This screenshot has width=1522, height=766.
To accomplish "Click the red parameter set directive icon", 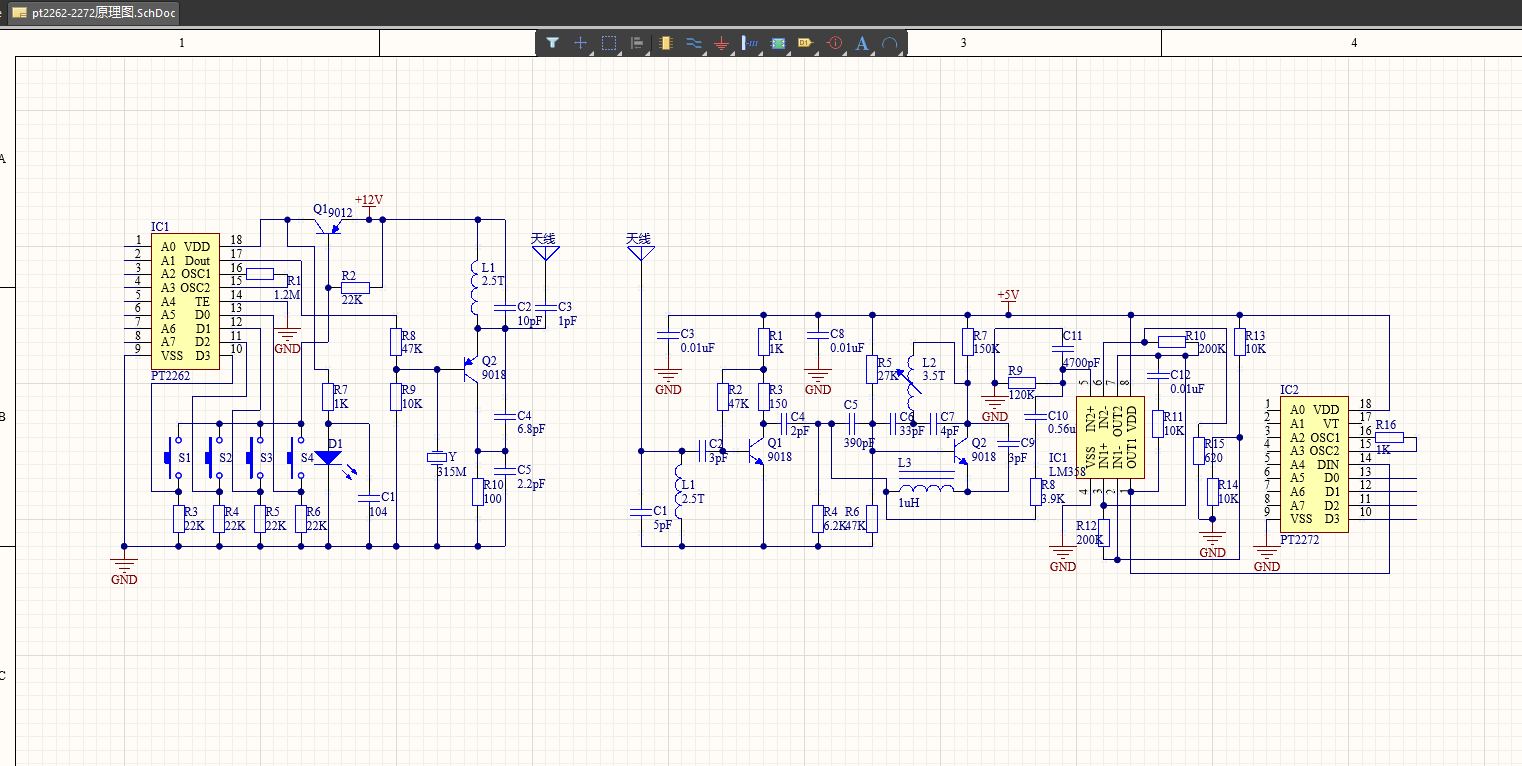I will pyautogui.click(x=835, y=43).
